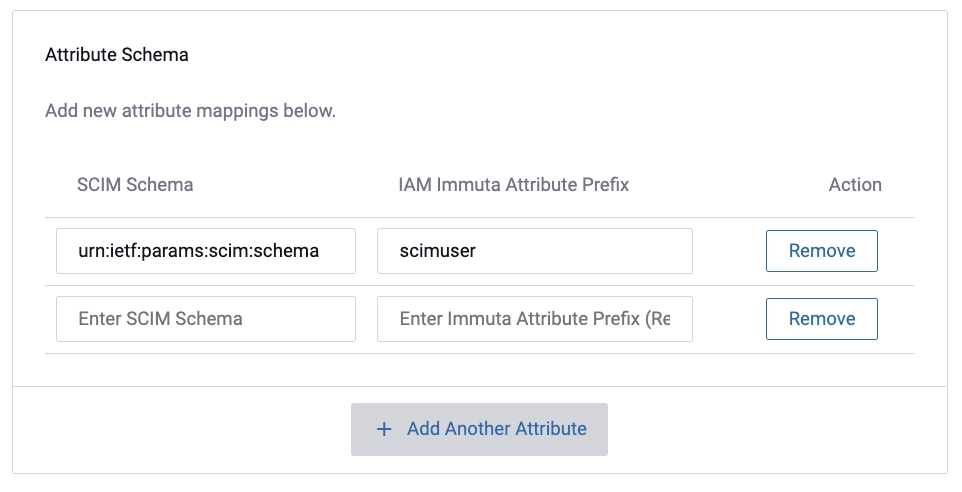Click the plus icon beside Add Another Attribute
This screenshot has height=492, width=962.
tap(384, 429)
